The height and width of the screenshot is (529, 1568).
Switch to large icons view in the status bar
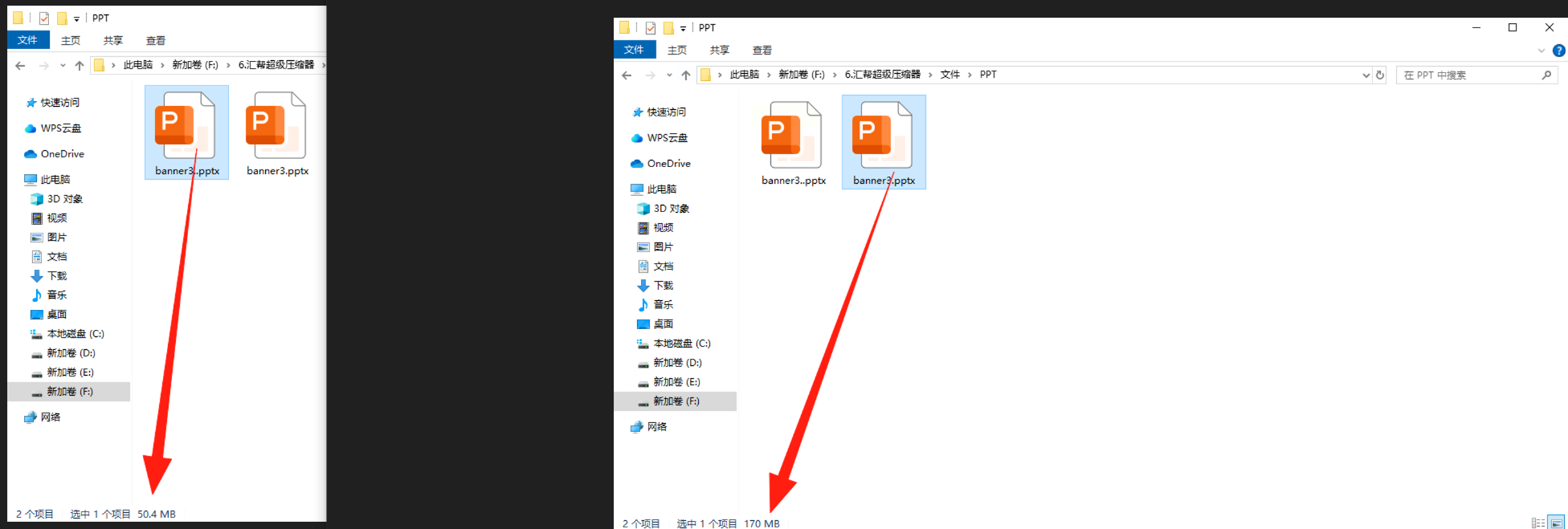click(x=1556, y=523)
